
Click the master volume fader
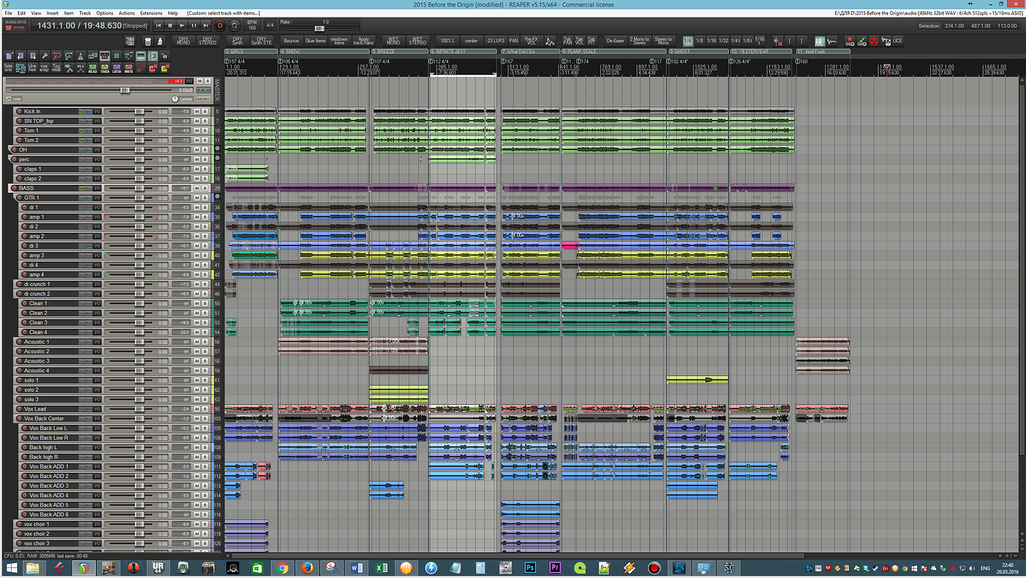click(125, 90)
